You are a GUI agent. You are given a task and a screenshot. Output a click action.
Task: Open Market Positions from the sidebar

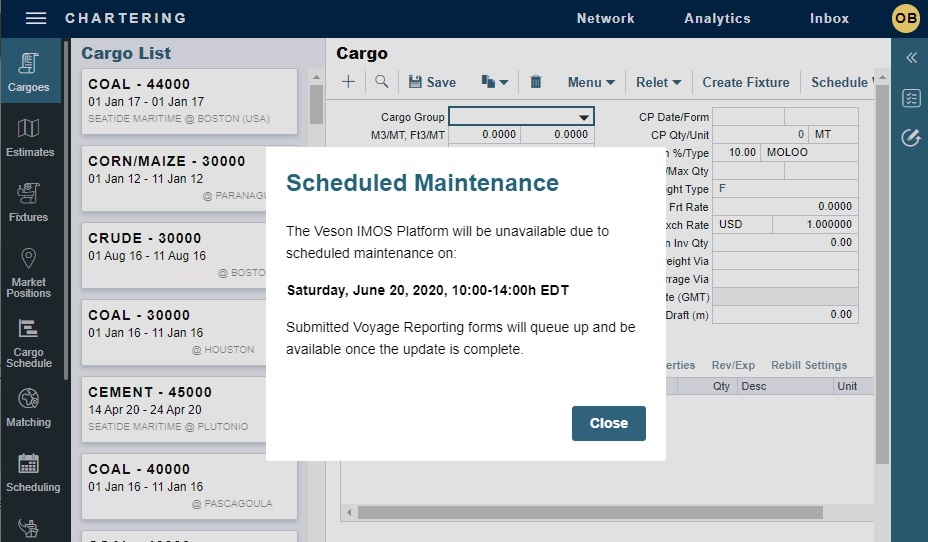tap(29, 272)
